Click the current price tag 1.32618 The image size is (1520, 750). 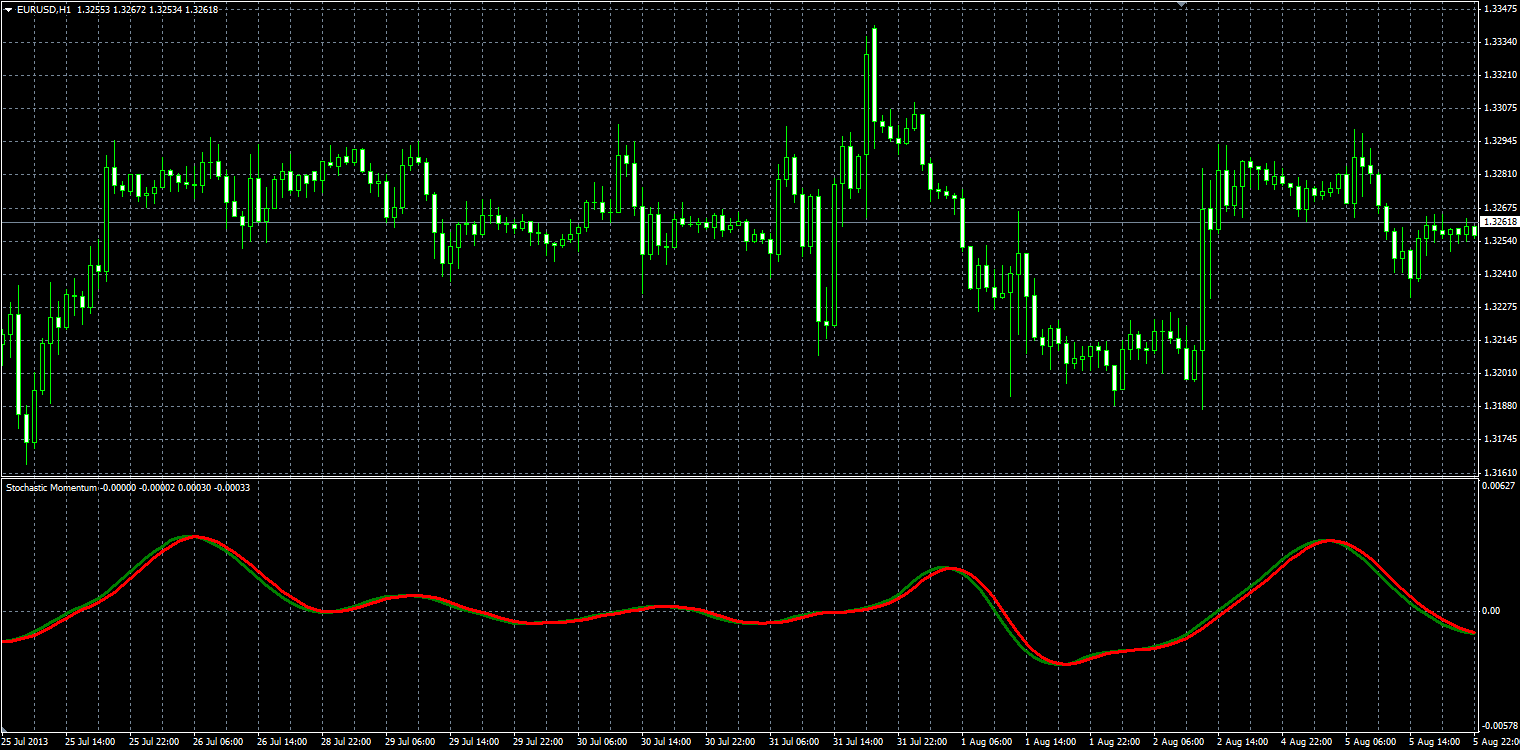(x=1499, y=222)
